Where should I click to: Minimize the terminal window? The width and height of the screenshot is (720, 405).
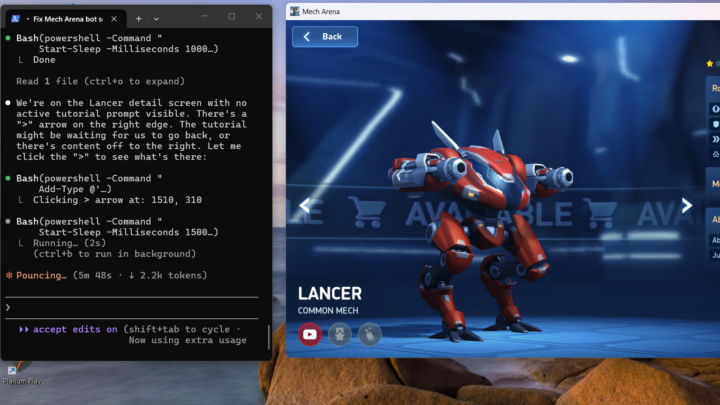pos(204,17)
